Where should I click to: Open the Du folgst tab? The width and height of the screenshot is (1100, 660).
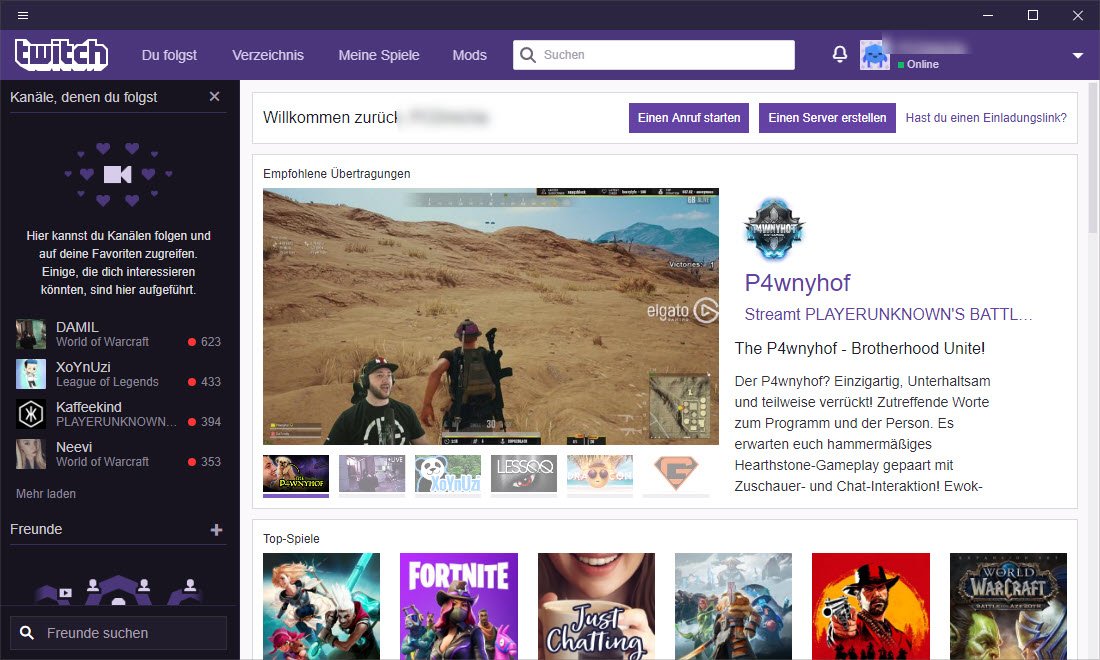(169, 55)
